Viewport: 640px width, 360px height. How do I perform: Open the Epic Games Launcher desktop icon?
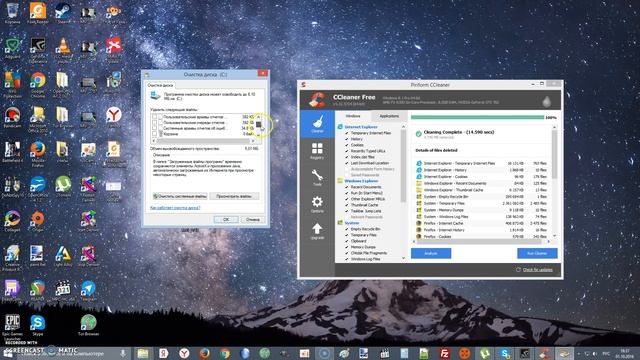pos(12,327)
